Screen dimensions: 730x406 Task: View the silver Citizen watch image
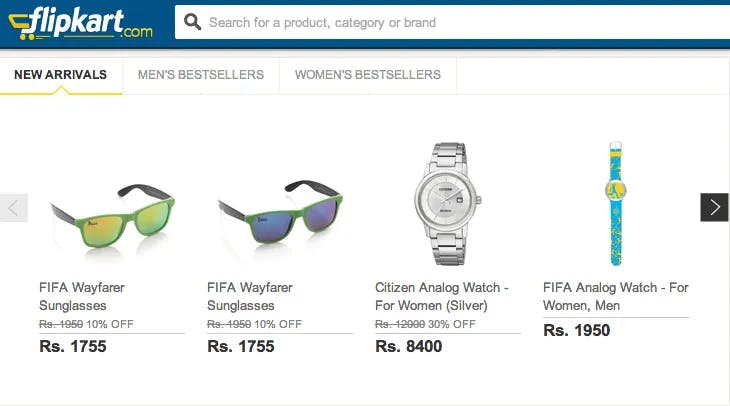pyautogui.click(x=447, y=204)
